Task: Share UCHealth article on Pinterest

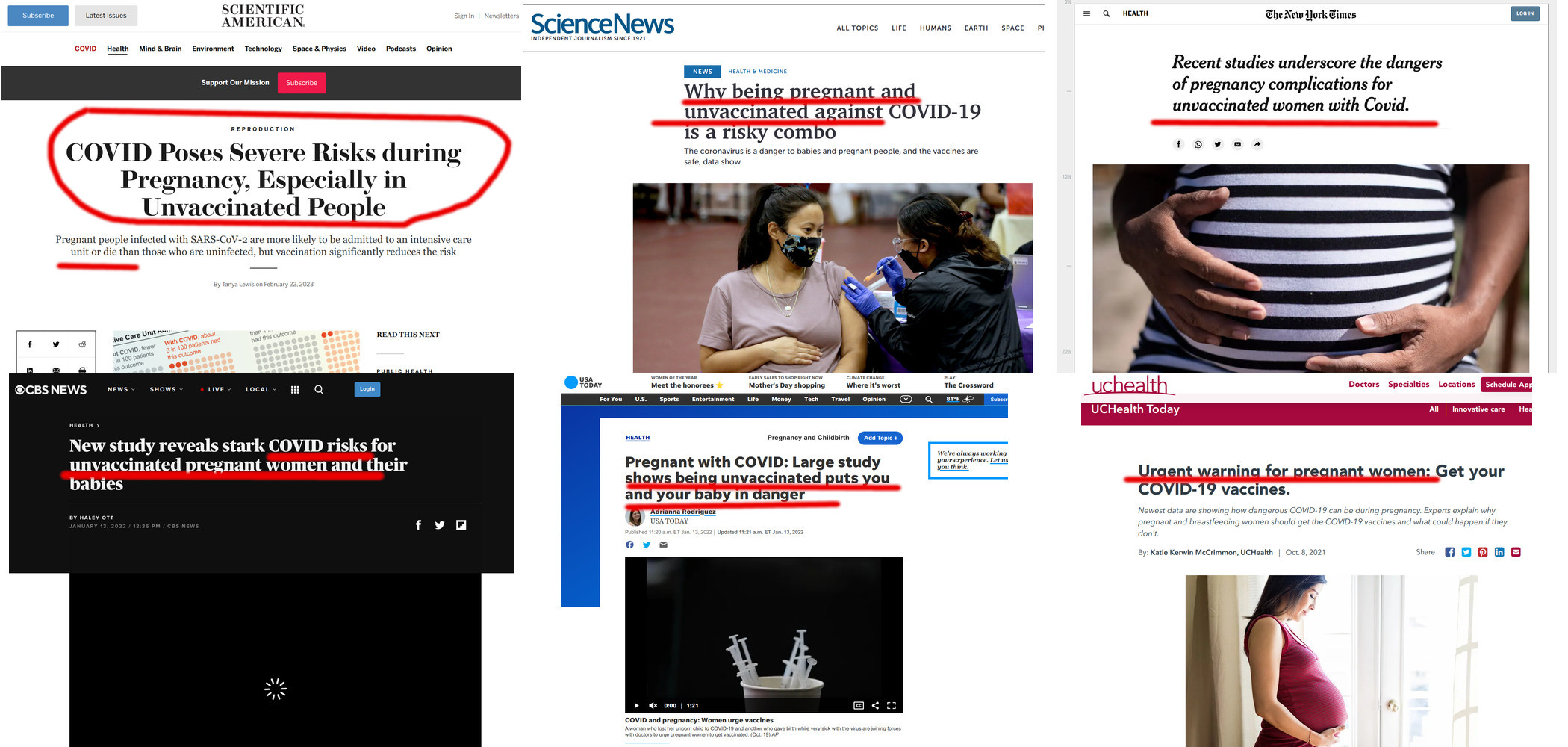Action: click(x=1483, y=552)
